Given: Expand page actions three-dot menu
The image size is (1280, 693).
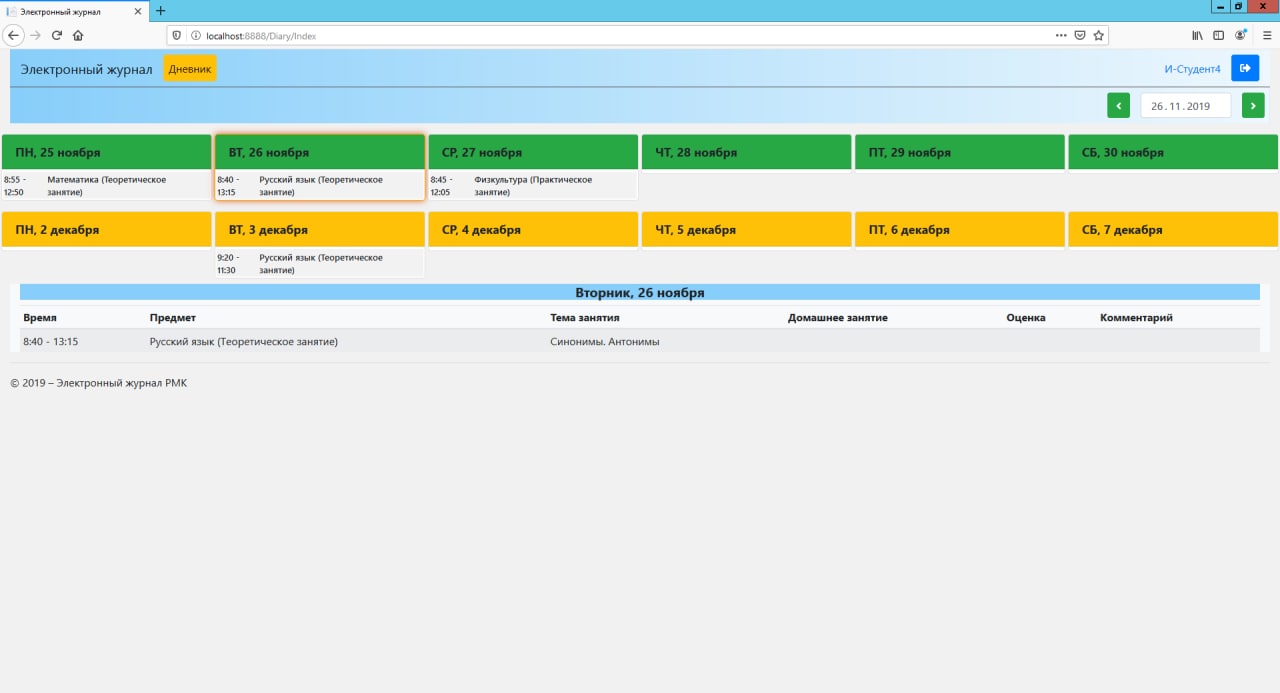Looking at the screenshot, I should pos(1061,35).
